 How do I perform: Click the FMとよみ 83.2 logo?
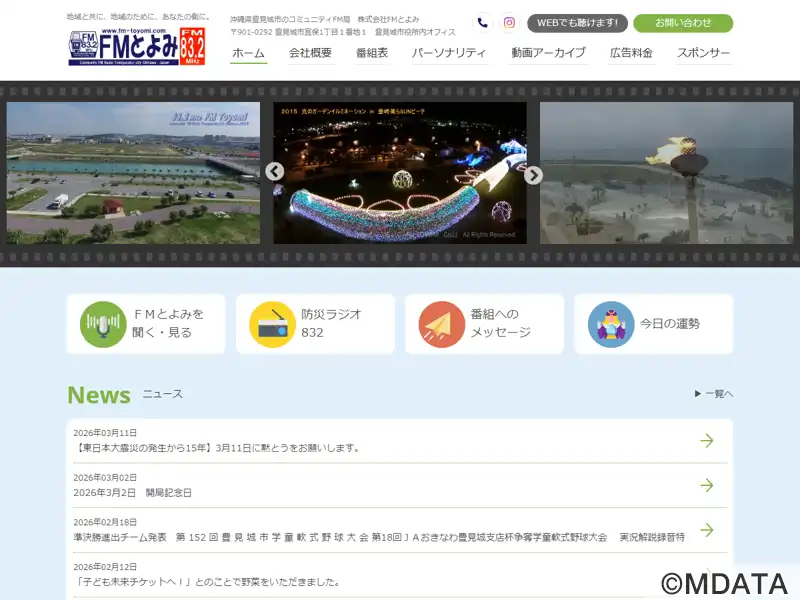137,46
